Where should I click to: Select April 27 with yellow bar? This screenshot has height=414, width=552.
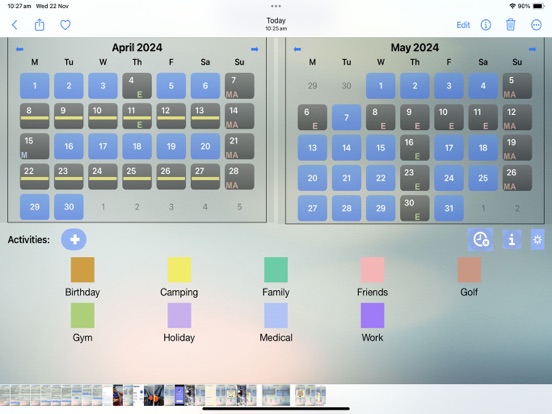coord(205,177)
